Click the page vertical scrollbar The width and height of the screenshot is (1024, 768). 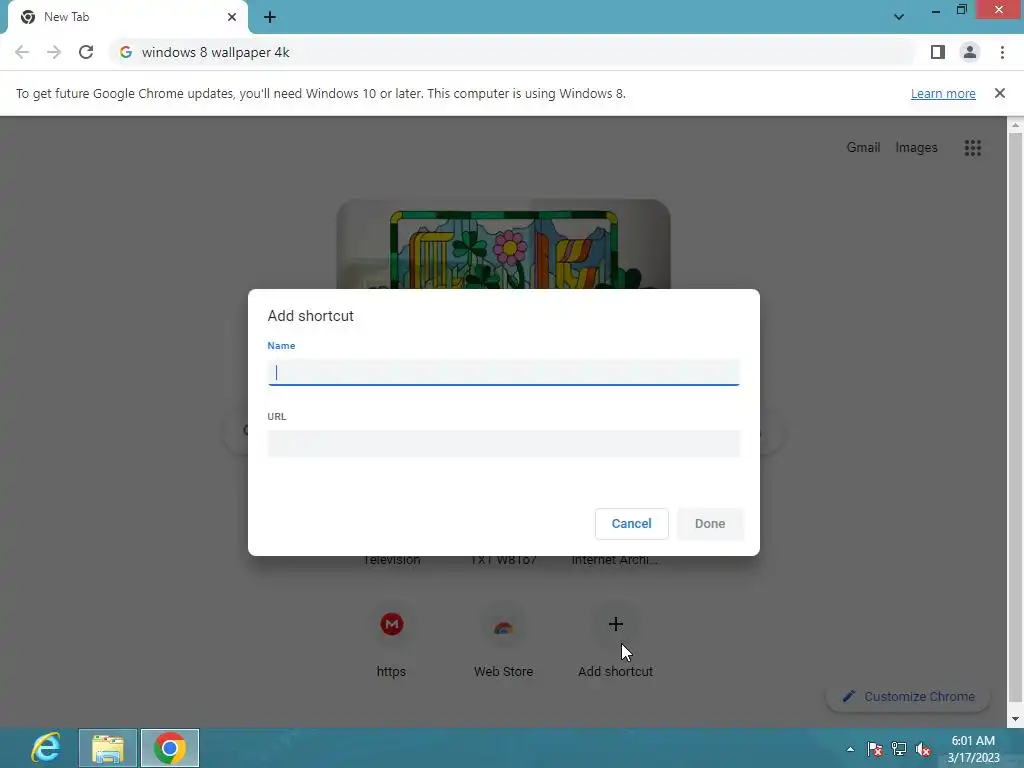[x=1015, y=418]
